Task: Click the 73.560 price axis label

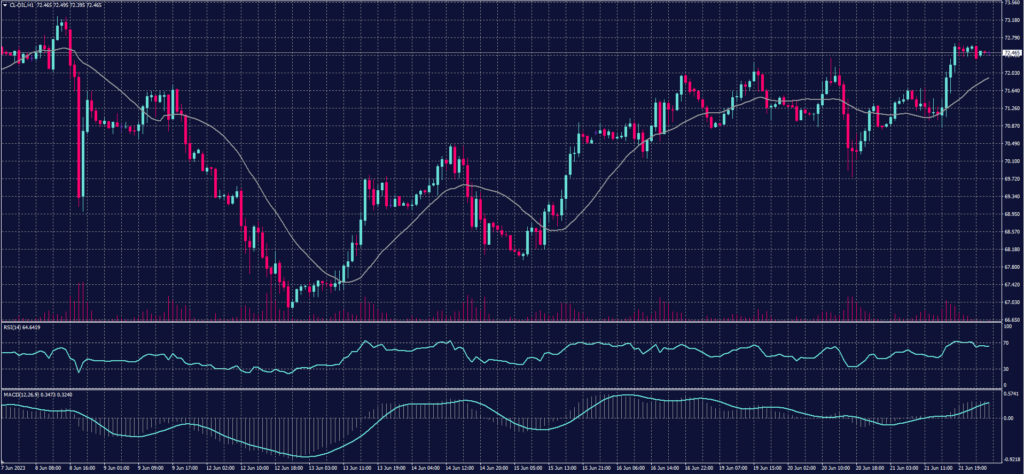Action: 1011,4
